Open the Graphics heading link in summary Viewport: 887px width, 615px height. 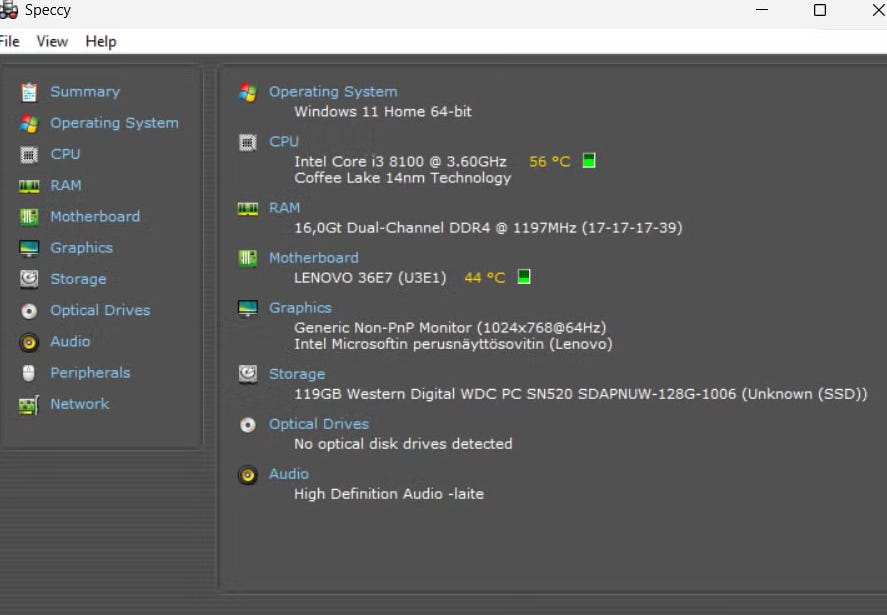[300, 308]
